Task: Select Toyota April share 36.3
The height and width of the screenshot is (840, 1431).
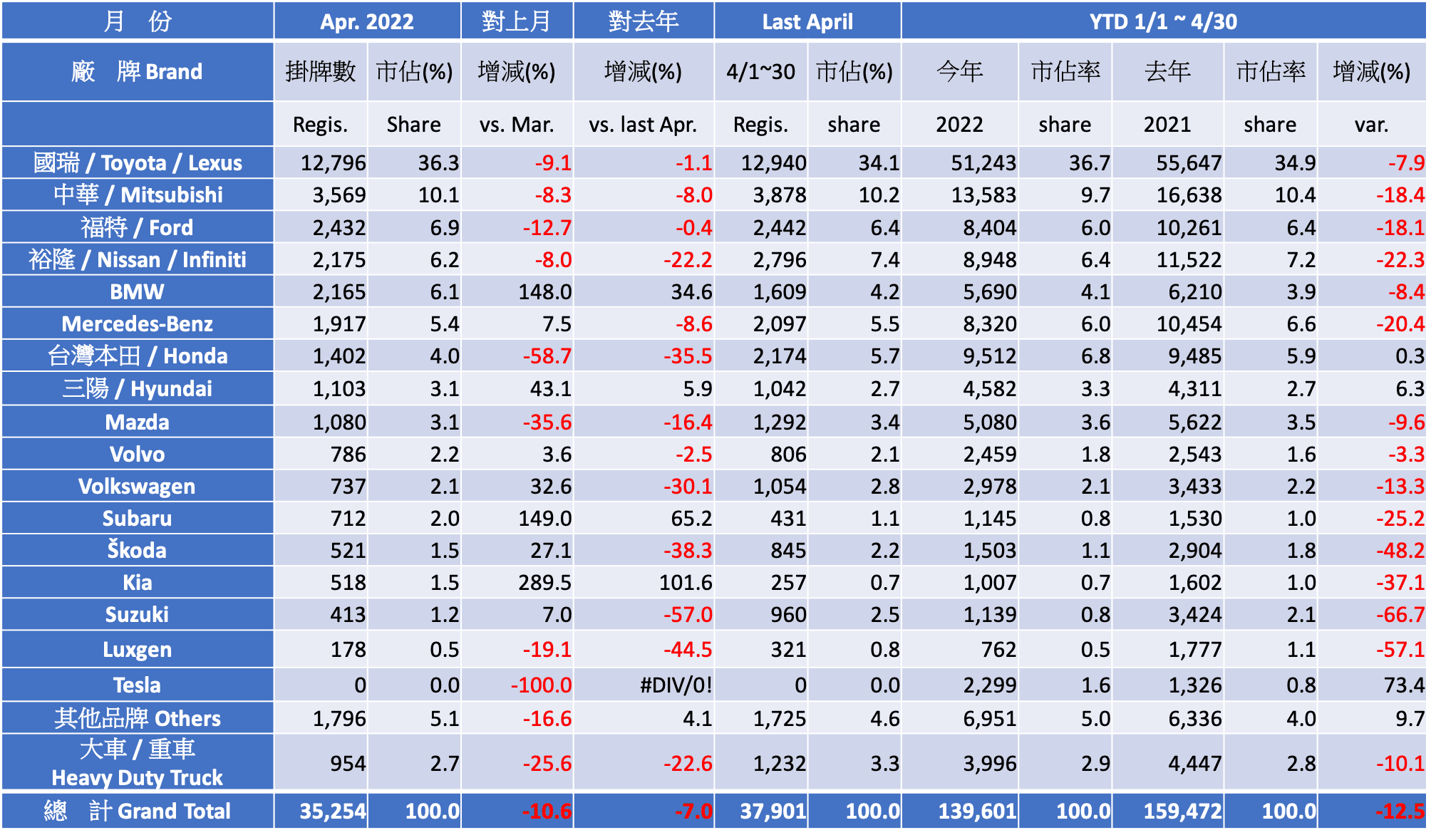Action: pos(438,163)
